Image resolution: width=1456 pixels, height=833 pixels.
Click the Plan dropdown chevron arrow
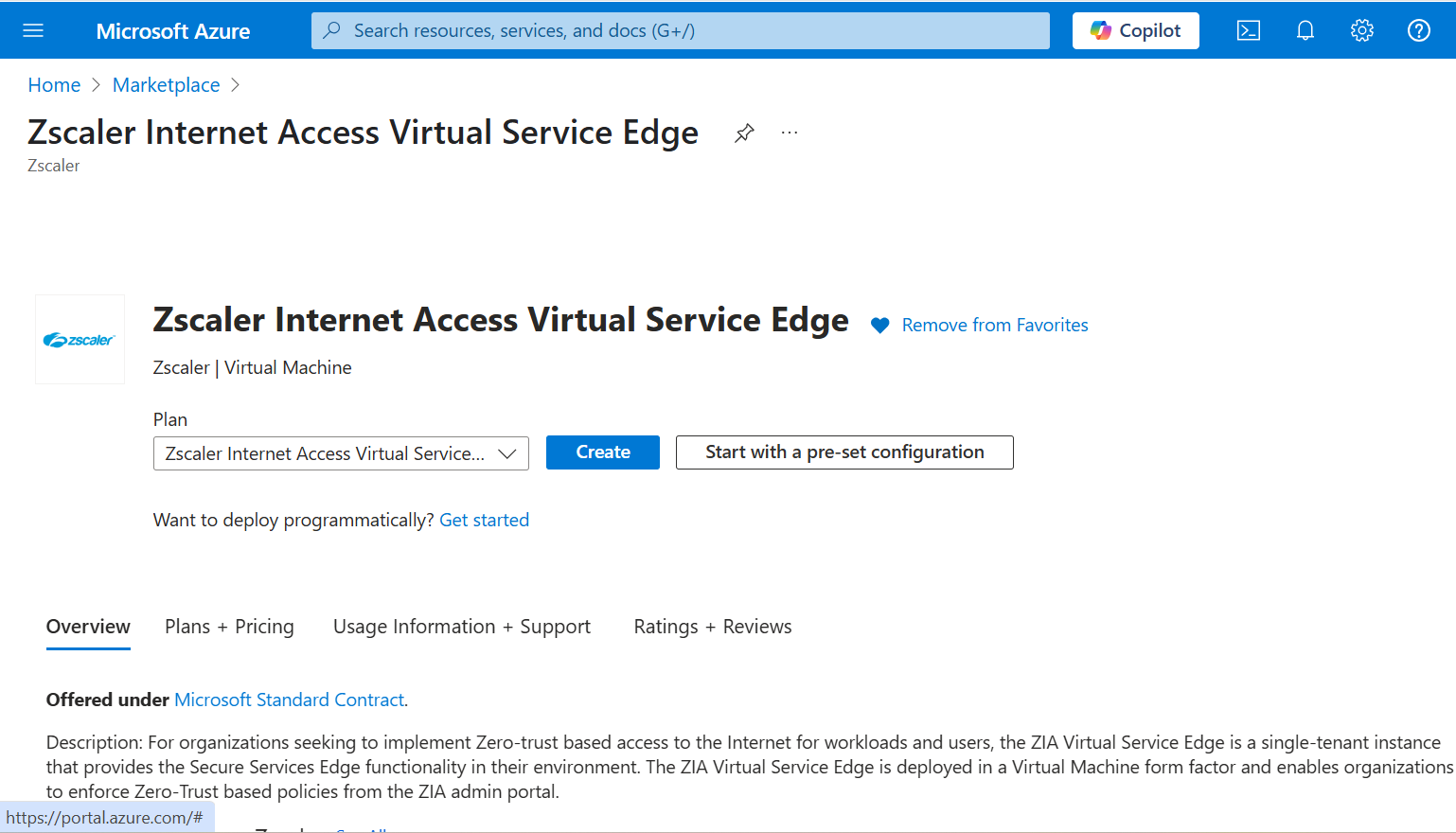tap(507, 454)
